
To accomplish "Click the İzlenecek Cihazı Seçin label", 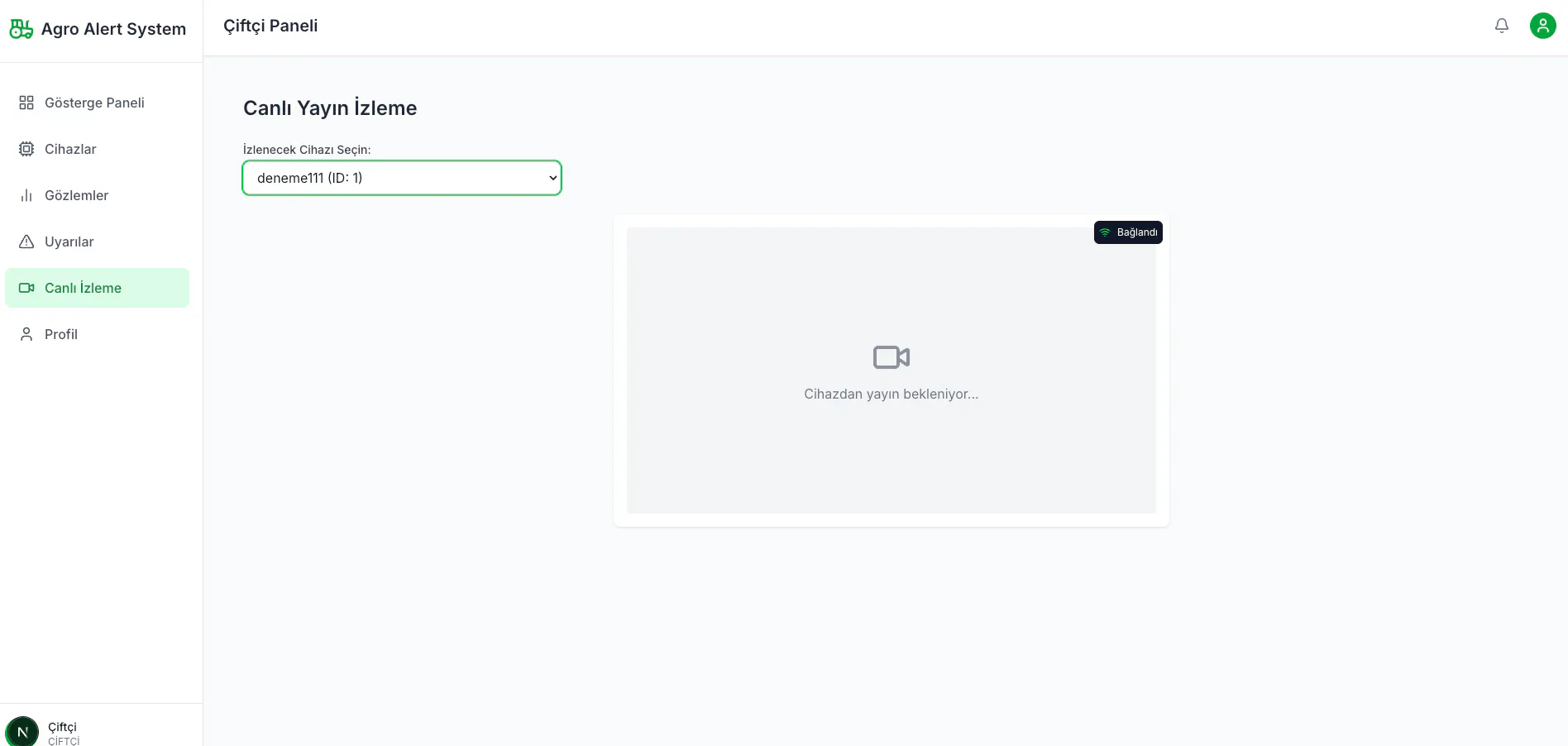I will [x=307, y=150].
